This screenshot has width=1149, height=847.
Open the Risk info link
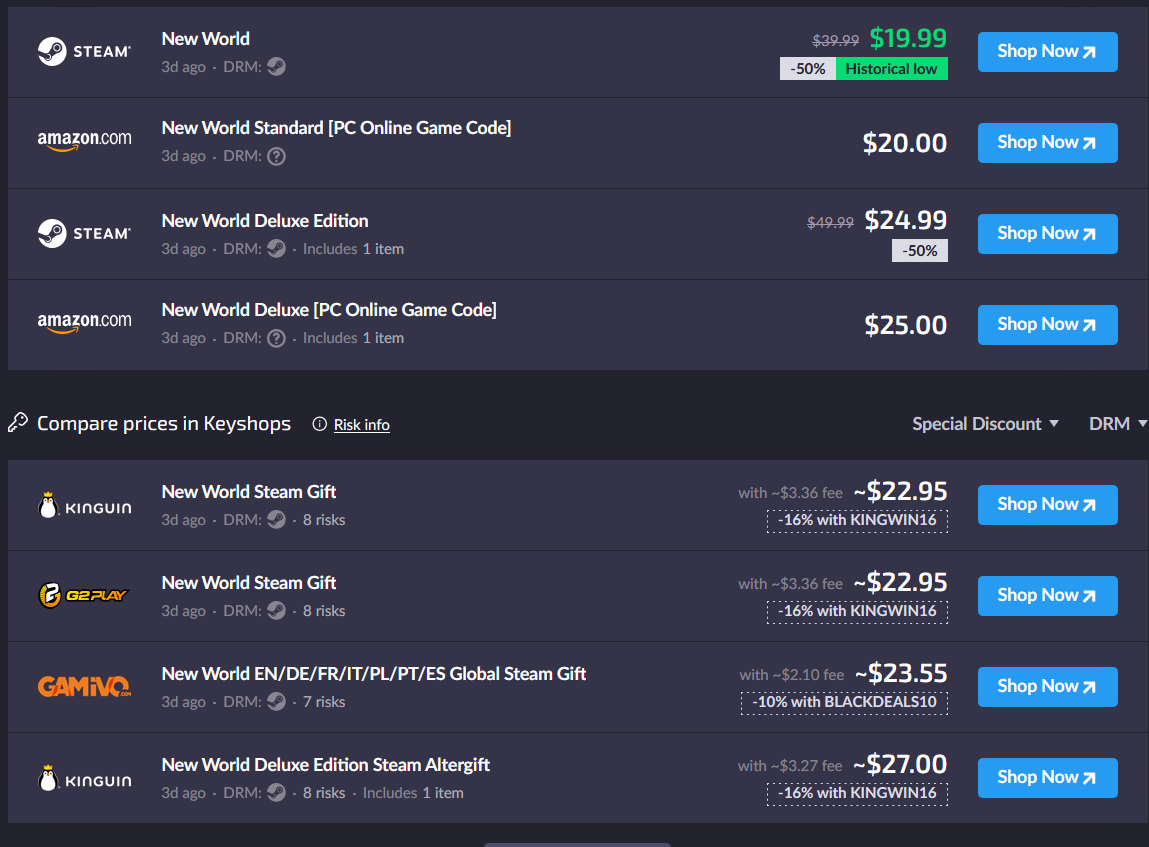pyautogui.click(x=361, y=425)
